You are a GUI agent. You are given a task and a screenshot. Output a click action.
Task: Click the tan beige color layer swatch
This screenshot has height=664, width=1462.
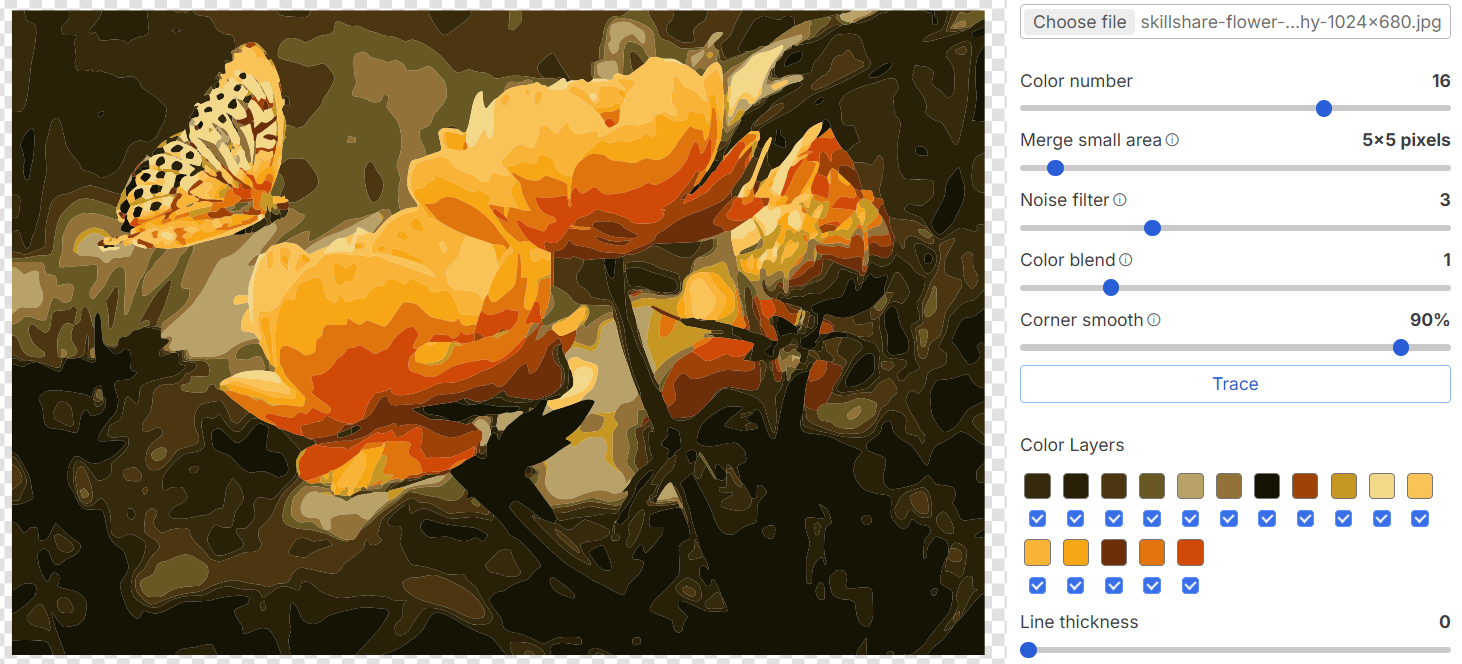[1190, 486]
